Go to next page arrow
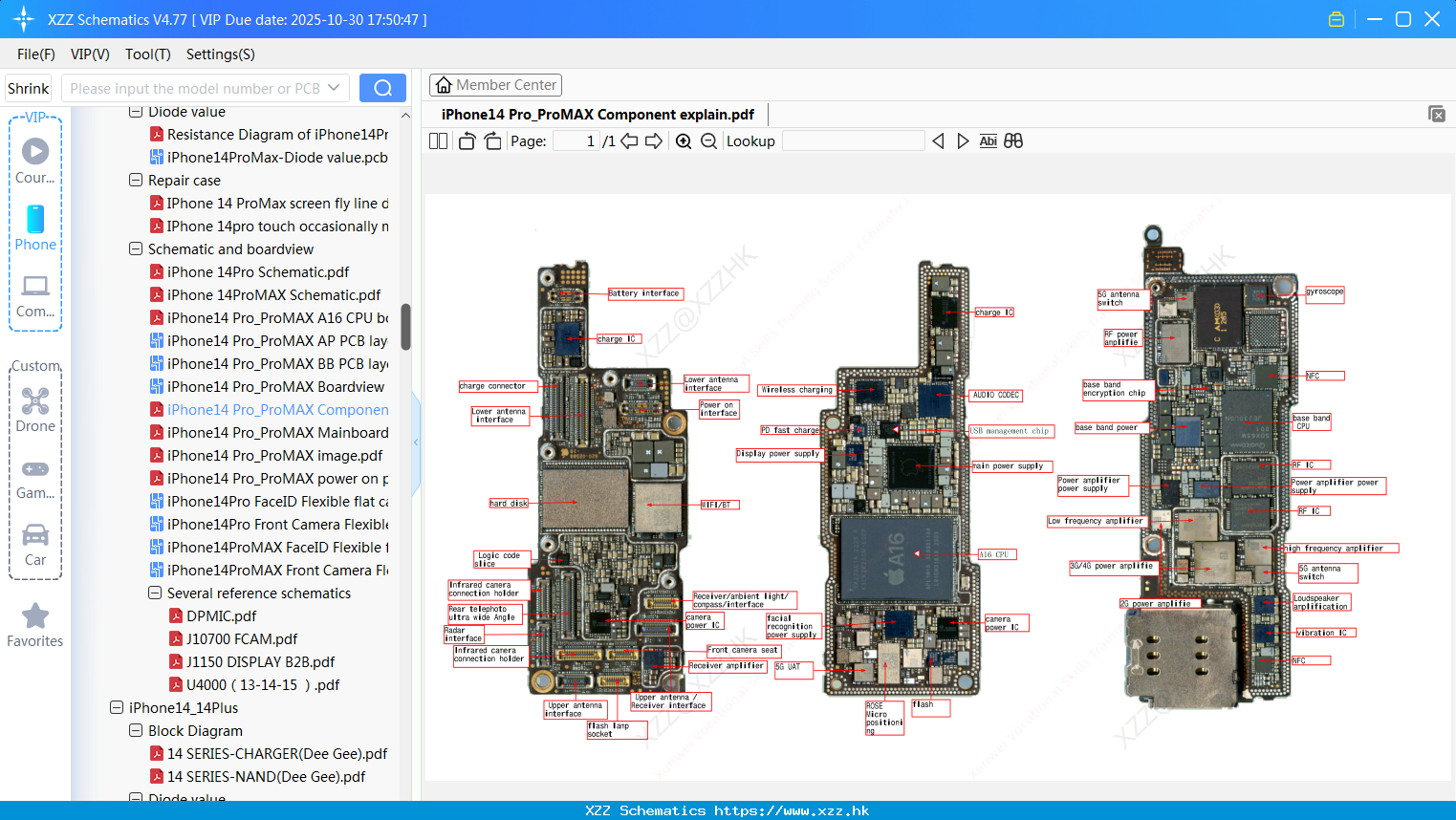Screen dimensions: 1456x820 point(654,141)
